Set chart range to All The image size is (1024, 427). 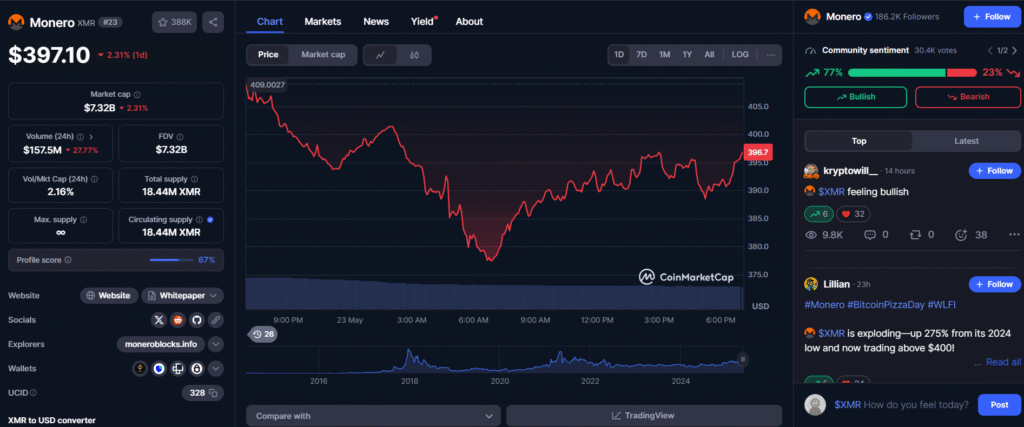click(x=709, y=55)
